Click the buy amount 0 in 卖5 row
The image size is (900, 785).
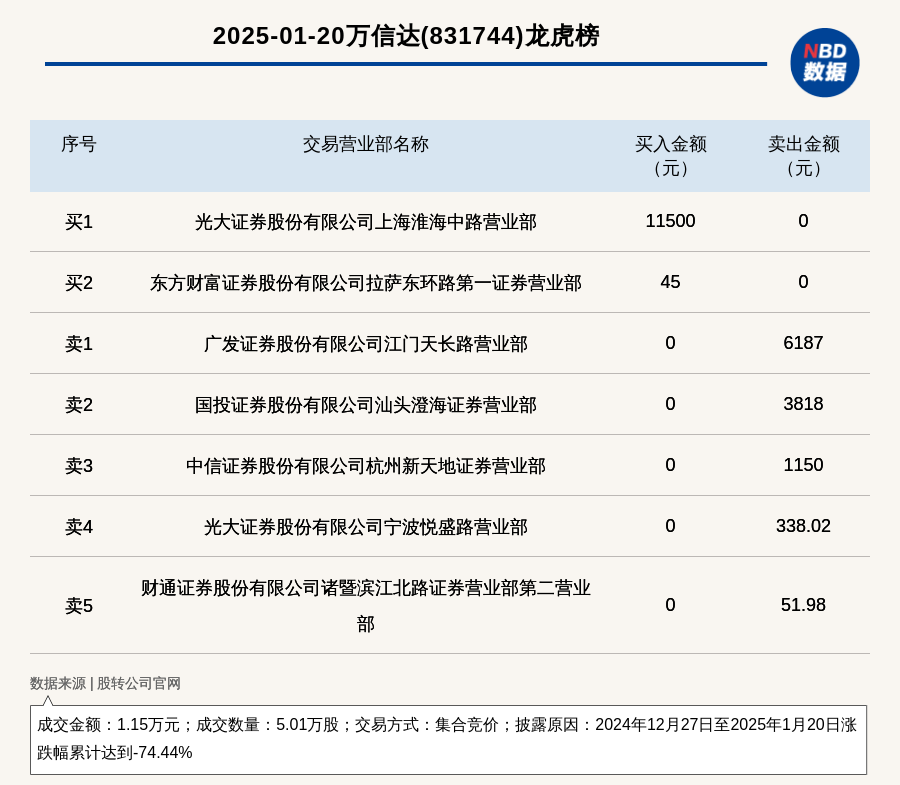click(x=670, y=605)
